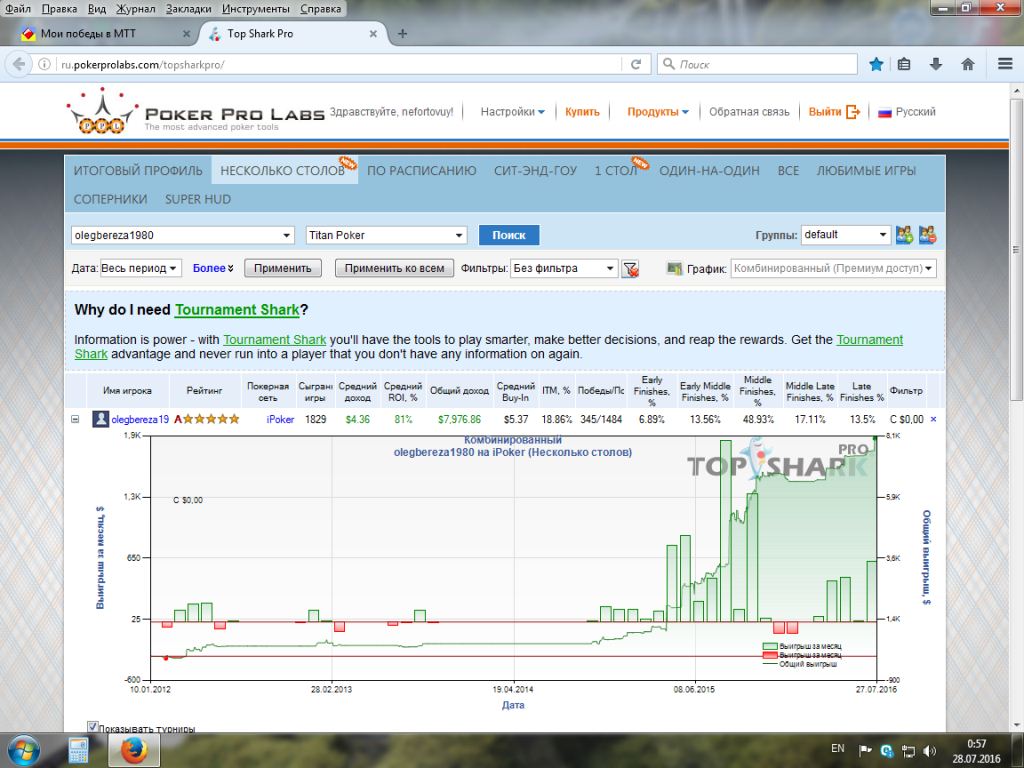Click the add group icon
The image size is (1024, 768).
(x=904, y=234)
